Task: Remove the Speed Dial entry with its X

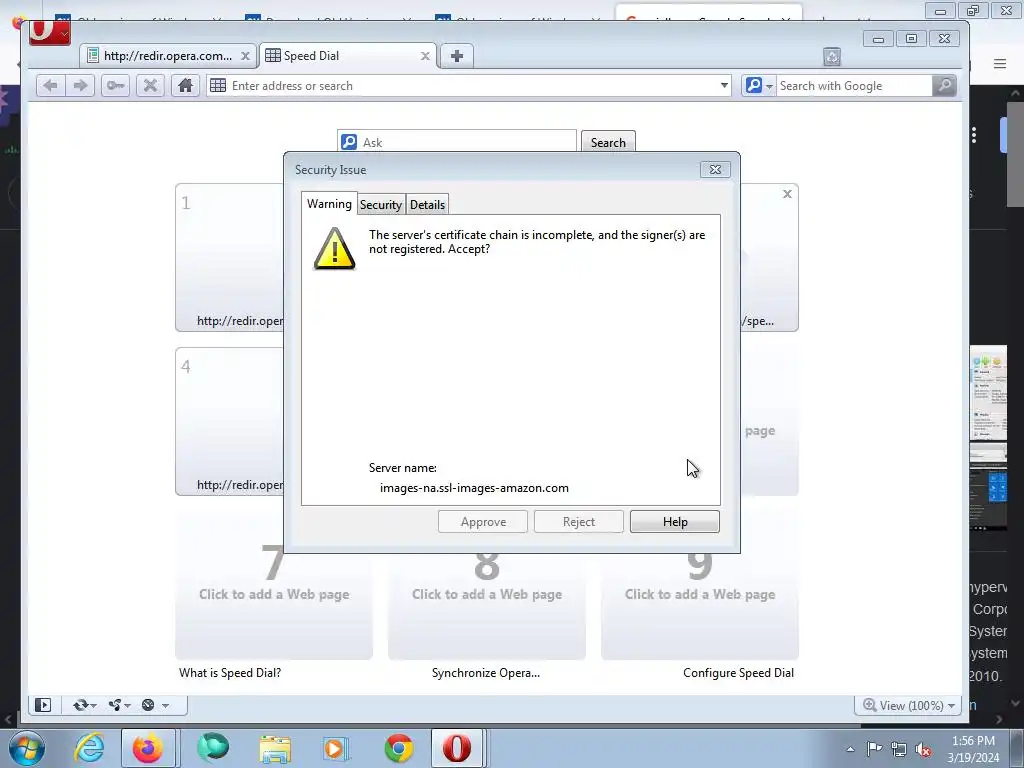Action: (787, 194)
